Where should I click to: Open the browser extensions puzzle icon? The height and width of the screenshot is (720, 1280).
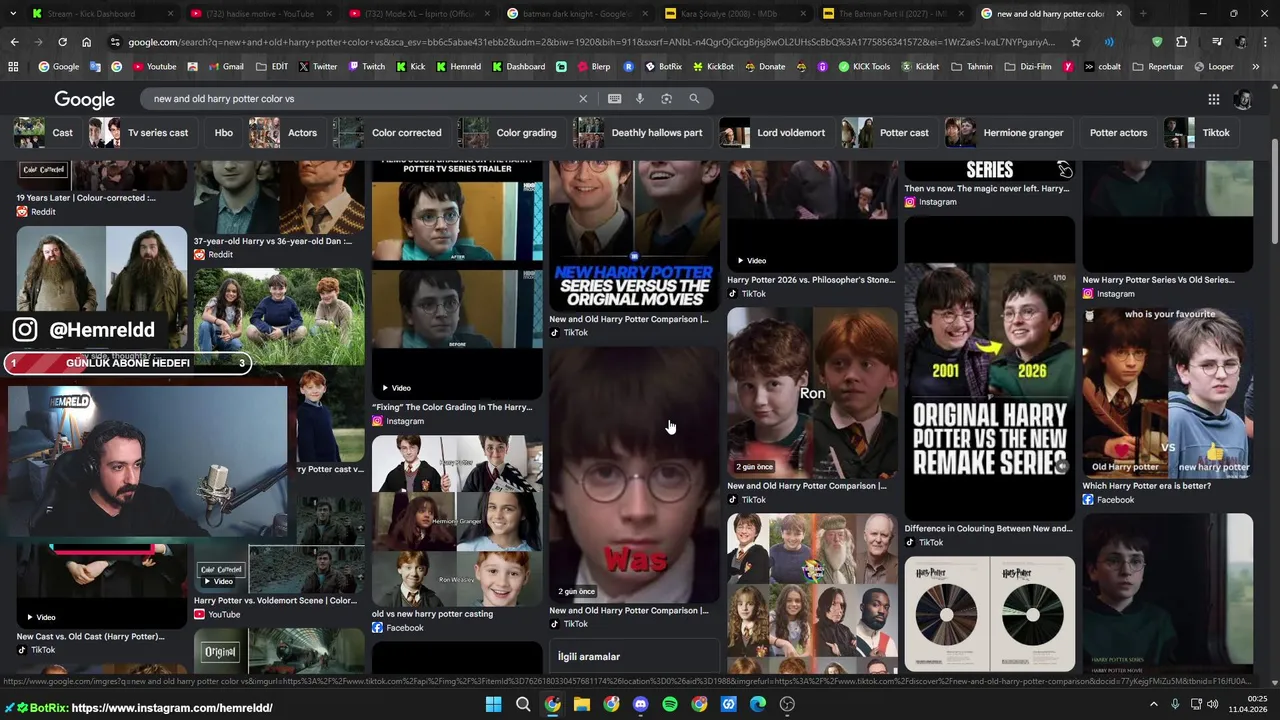pos(1182,42)
